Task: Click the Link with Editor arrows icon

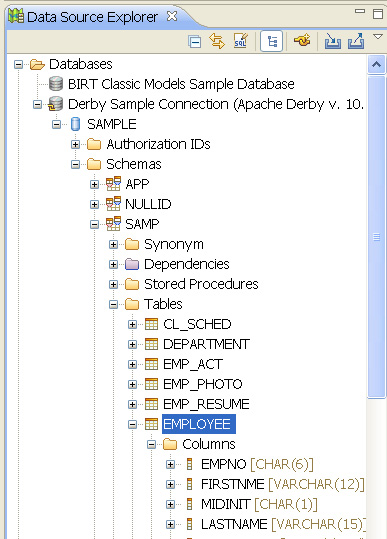Action: [x=217, y=41]
